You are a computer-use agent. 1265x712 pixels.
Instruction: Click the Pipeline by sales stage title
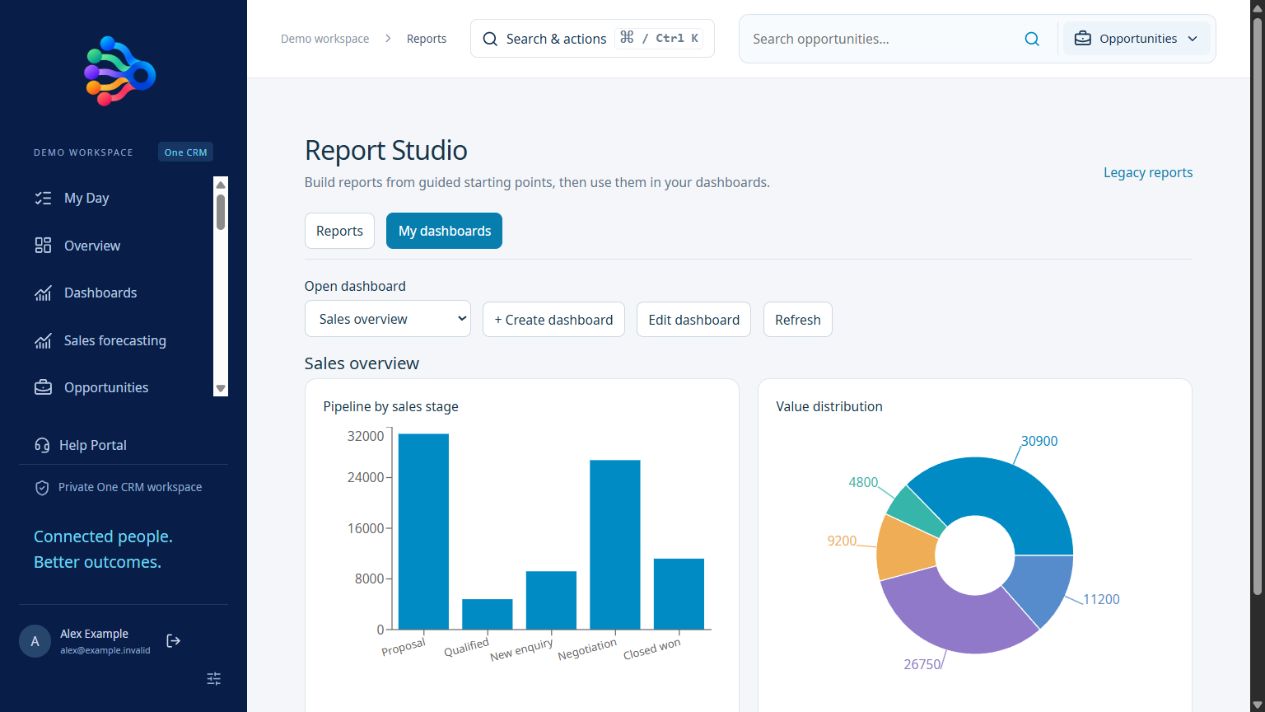[391, 406]
